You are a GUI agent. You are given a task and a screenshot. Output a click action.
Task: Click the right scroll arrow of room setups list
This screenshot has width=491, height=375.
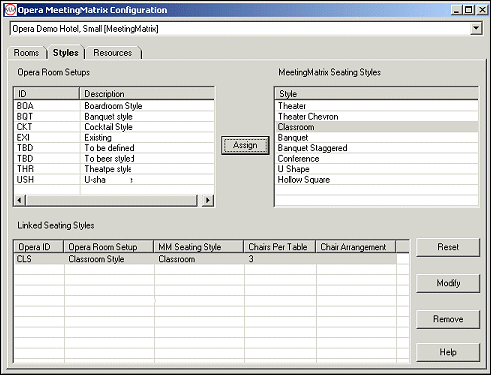point(208,200)
